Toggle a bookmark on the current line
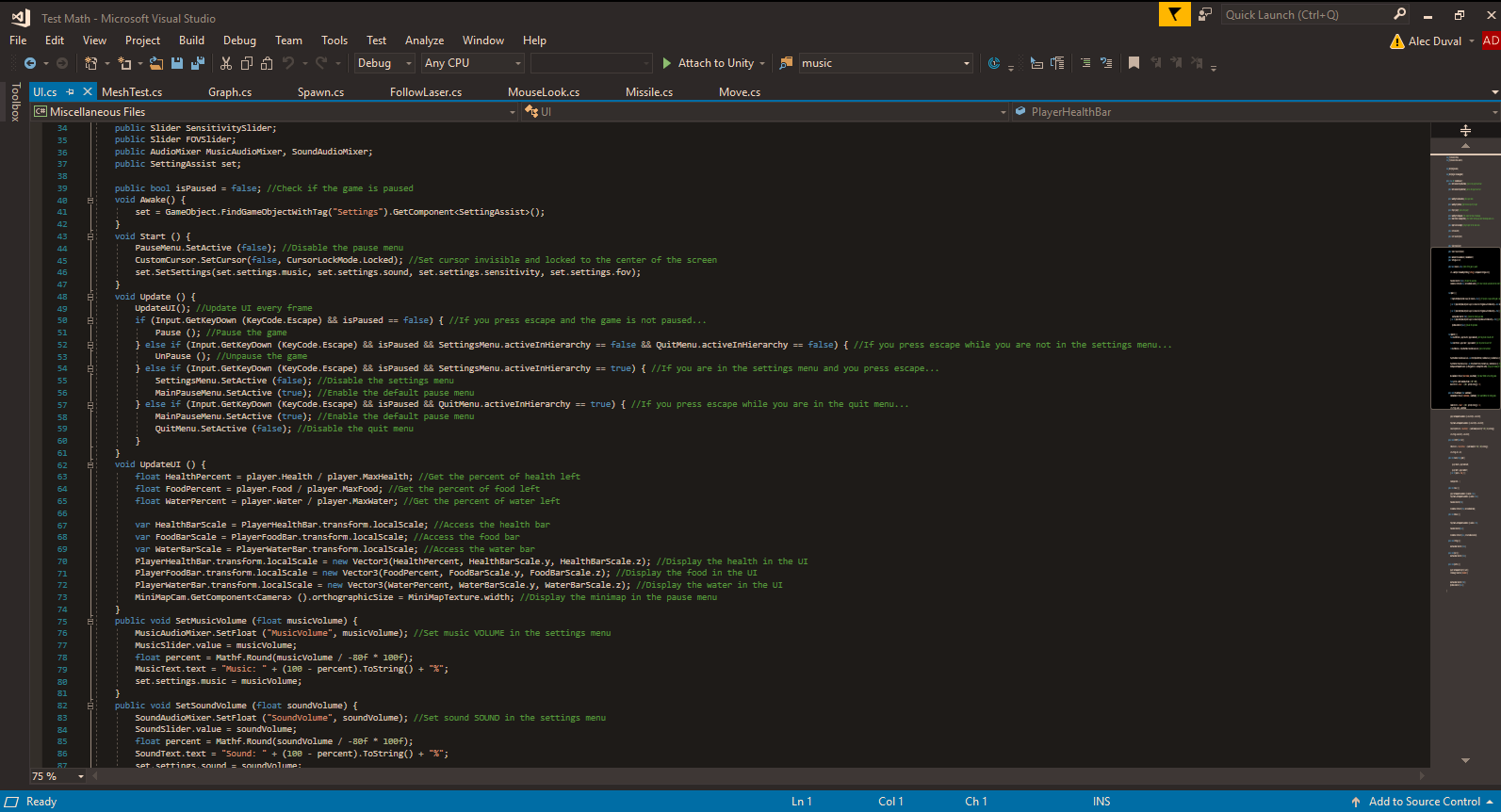The width and height of the screenshot is (1501, 812). (x=1134, y=63)
